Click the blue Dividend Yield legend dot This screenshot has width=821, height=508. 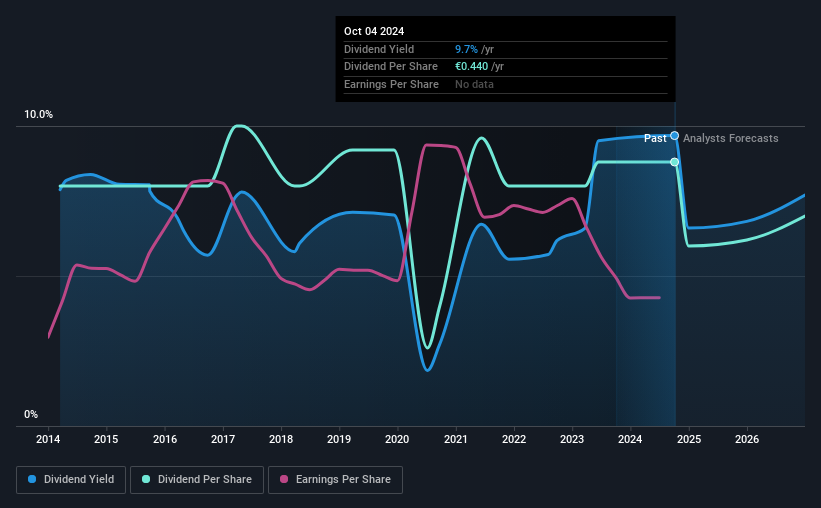(32, 479)
